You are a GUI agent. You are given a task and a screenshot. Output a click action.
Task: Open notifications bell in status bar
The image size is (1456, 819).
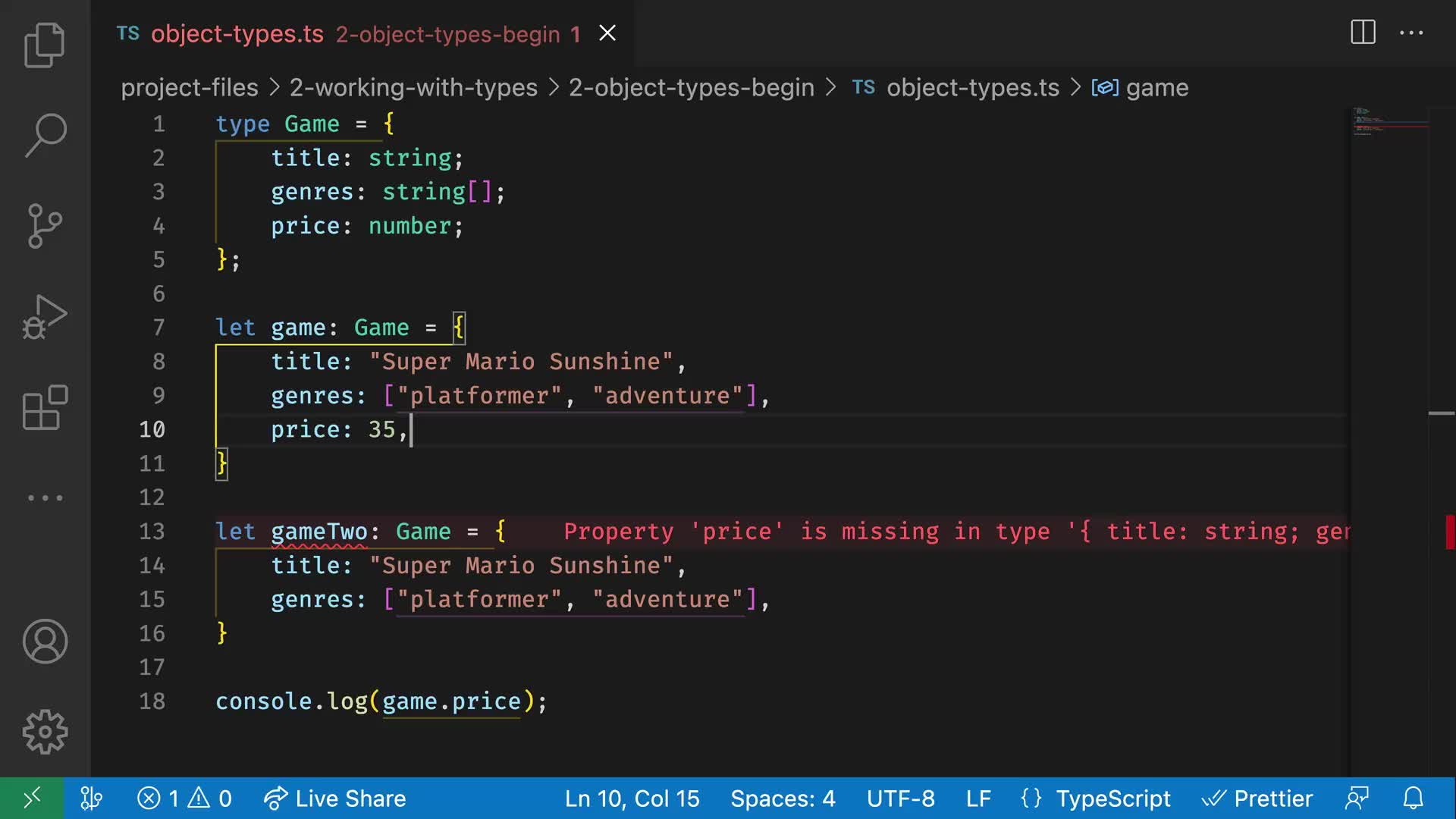[x=1413, y=798]
